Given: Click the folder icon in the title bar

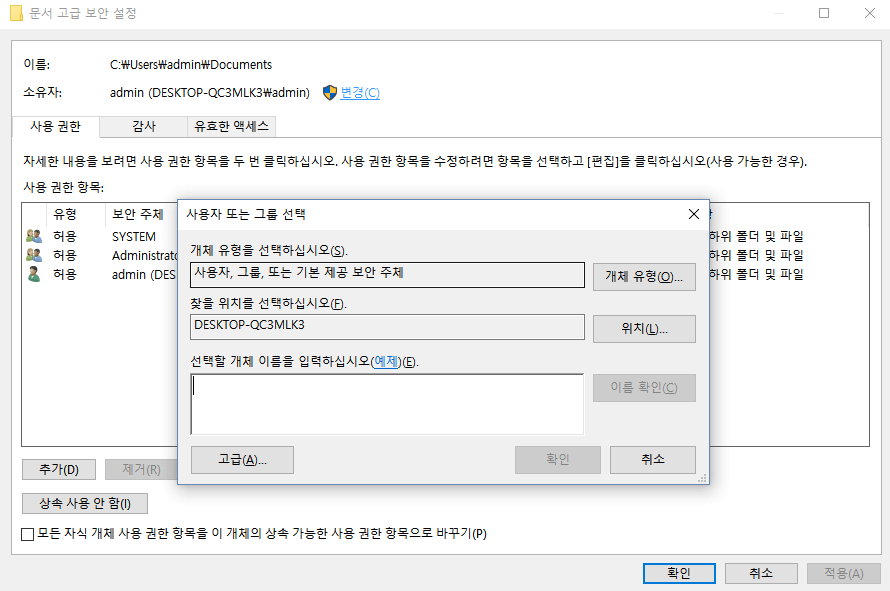Looking at the screenshot, I should coord(15,13).
